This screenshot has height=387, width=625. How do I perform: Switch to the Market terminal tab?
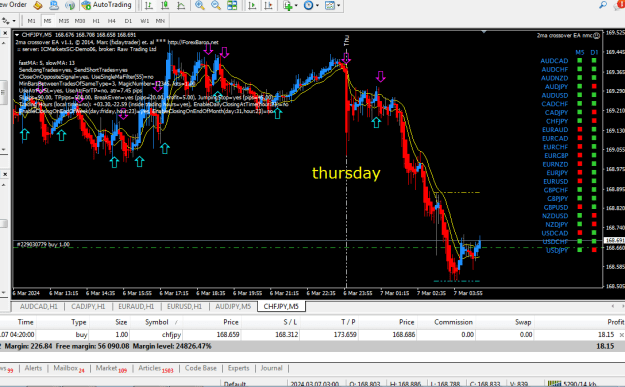(111, 368)
